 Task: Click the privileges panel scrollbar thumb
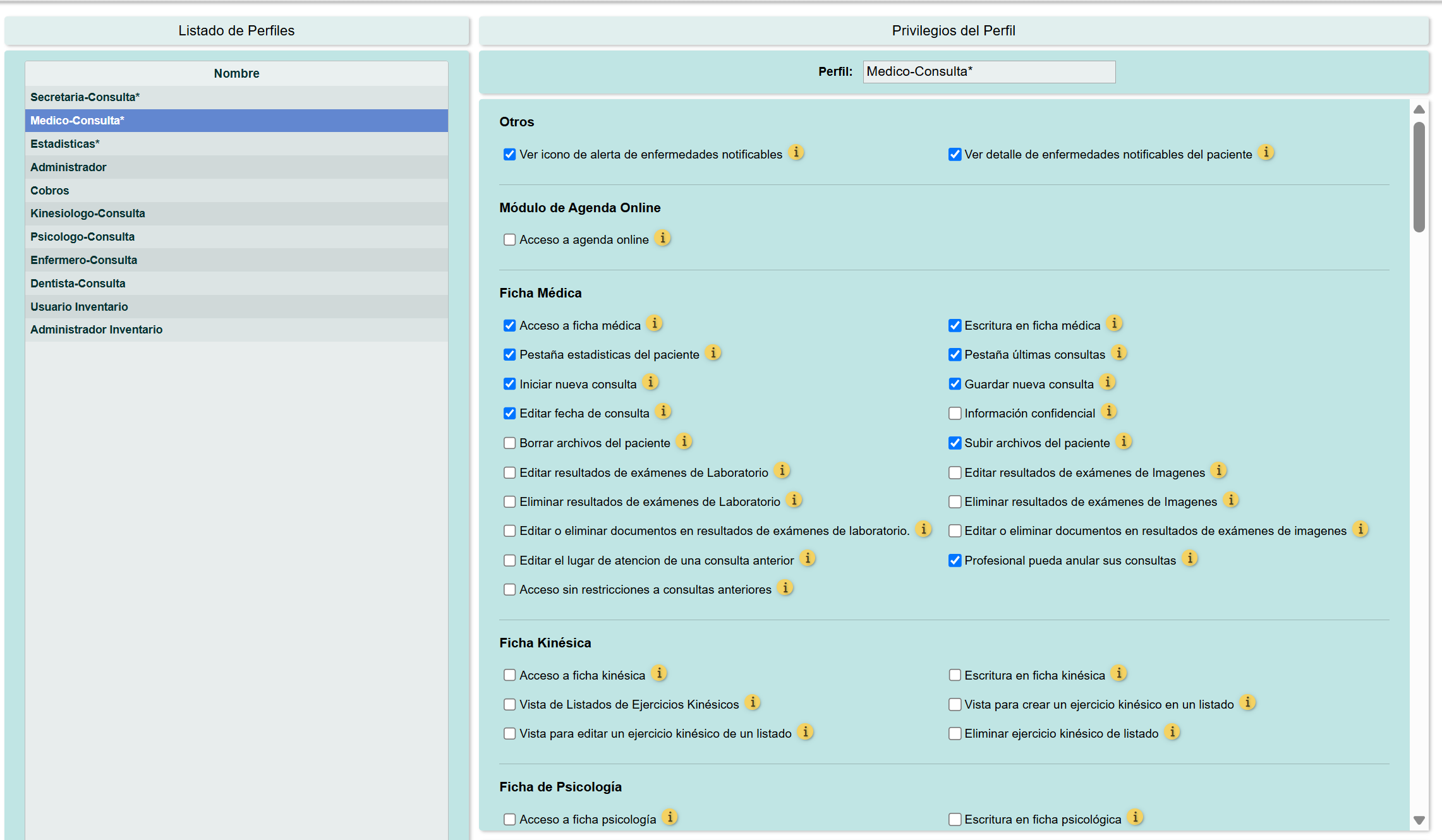[1419, 177]
